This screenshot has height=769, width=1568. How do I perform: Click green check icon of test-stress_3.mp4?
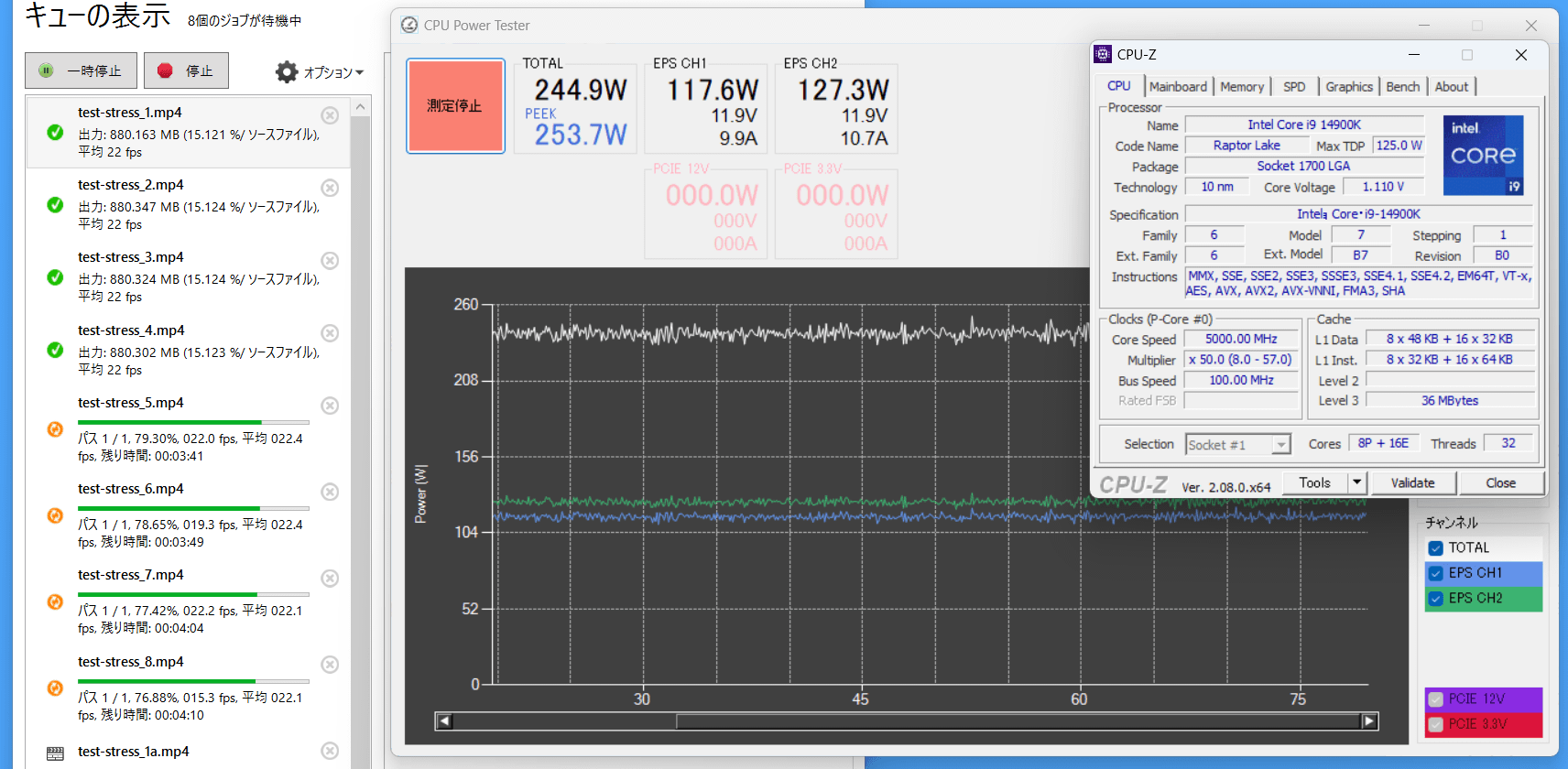click(55, 276)
